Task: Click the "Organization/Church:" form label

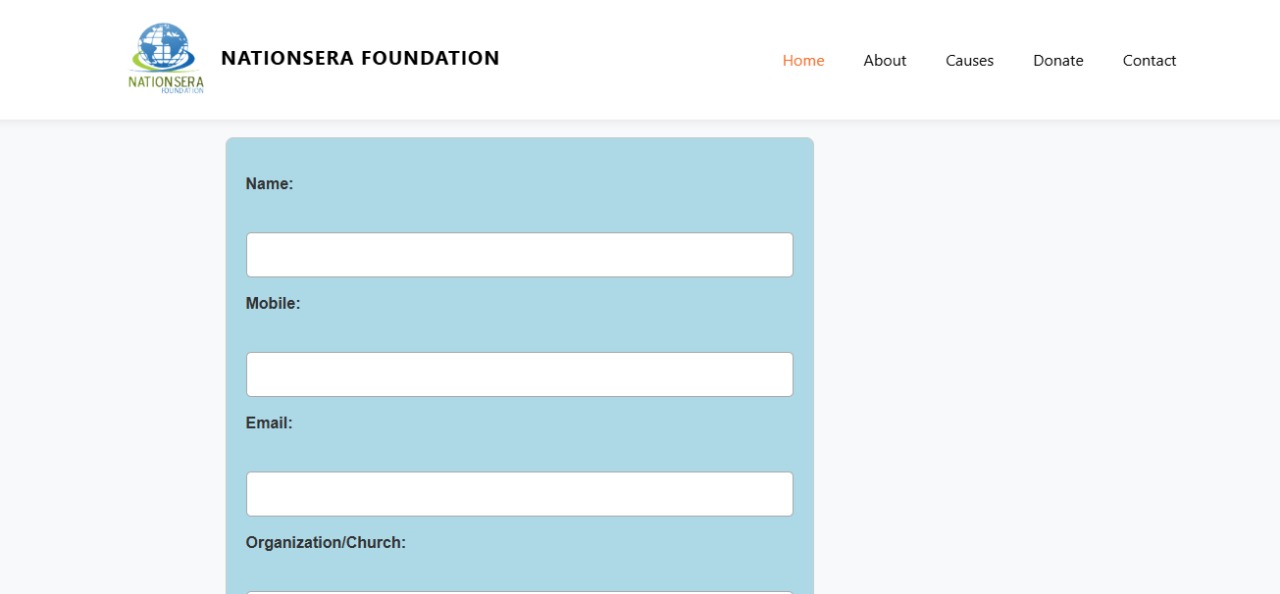Action: pyautogui.click(x=326, y=542)
